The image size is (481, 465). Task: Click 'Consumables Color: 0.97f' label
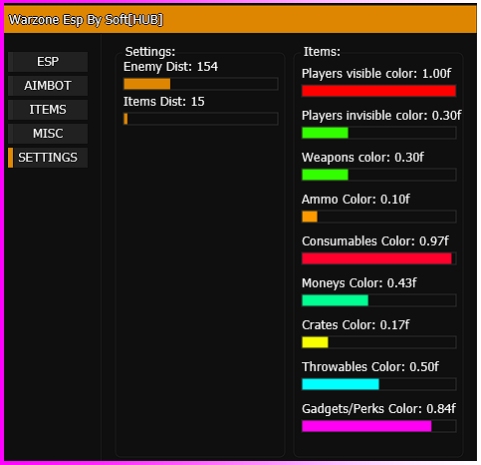(x=375, y=241)
